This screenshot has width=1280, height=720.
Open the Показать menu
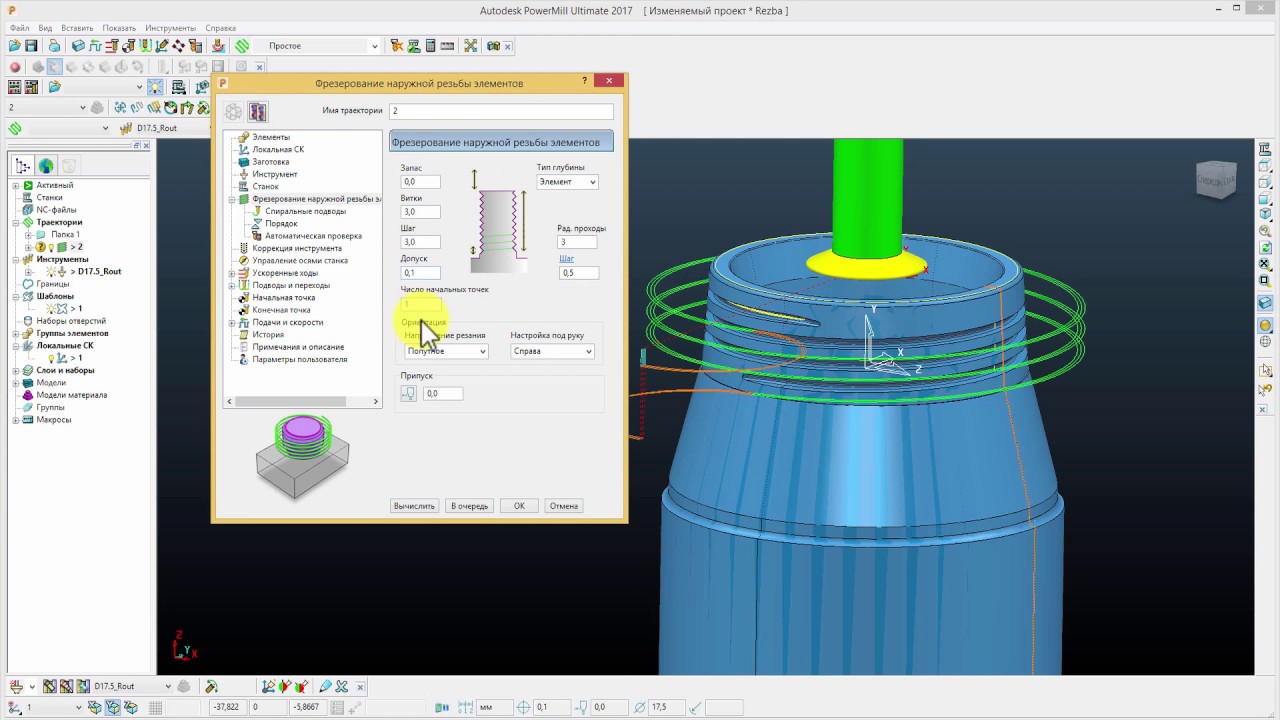coord(119,28)
